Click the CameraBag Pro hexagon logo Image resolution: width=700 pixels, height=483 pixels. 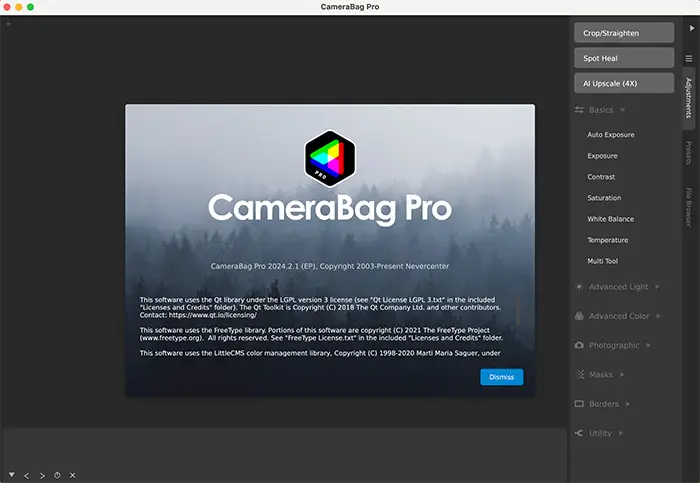[x=330, y=158]
